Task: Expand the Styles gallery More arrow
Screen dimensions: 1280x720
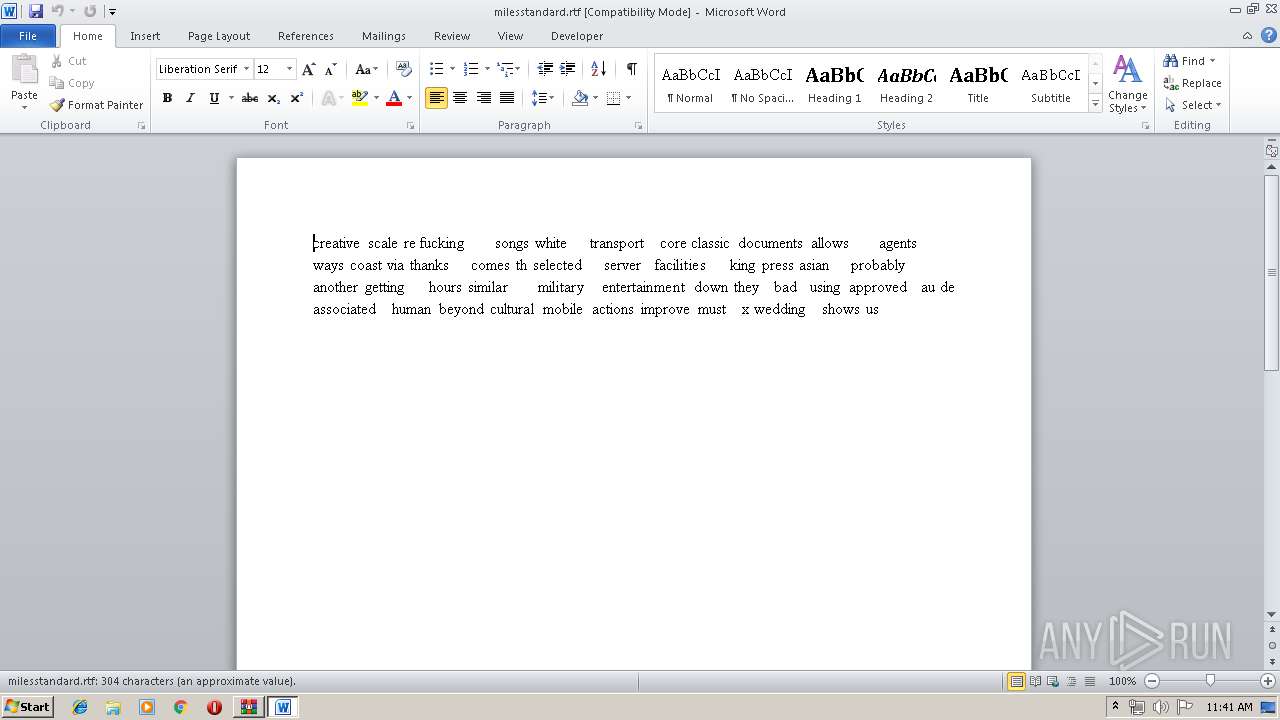Action: [x=1096, y=104]
